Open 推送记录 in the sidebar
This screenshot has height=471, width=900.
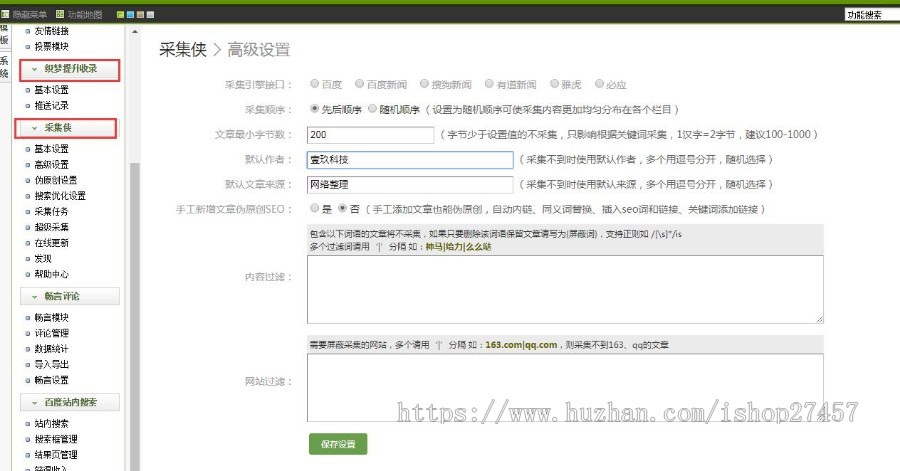pos(52,106)
